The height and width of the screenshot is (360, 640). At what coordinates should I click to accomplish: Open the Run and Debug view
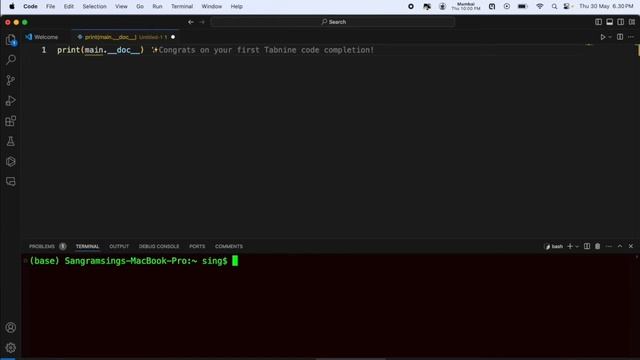(11, 100)
